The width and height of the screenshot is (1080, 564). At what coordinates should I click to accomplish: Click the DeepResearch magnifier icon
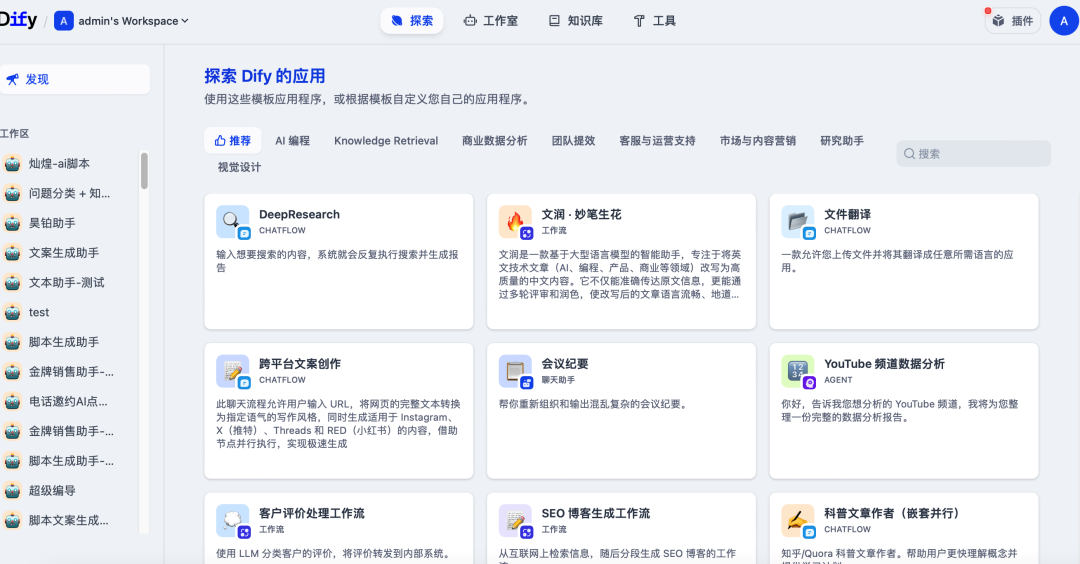233,222
